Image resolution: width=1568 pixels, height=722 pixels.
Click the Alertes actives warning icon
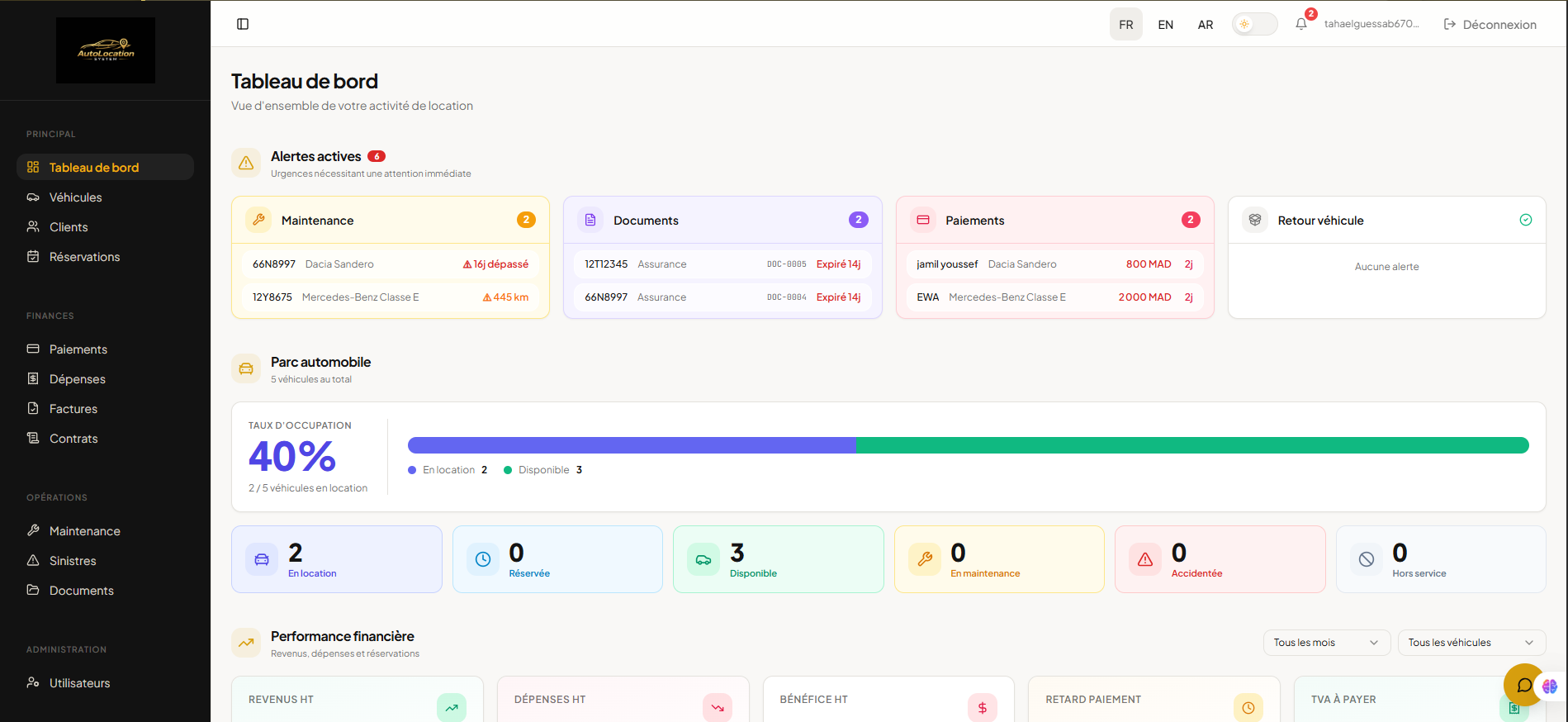pos(246,163)
